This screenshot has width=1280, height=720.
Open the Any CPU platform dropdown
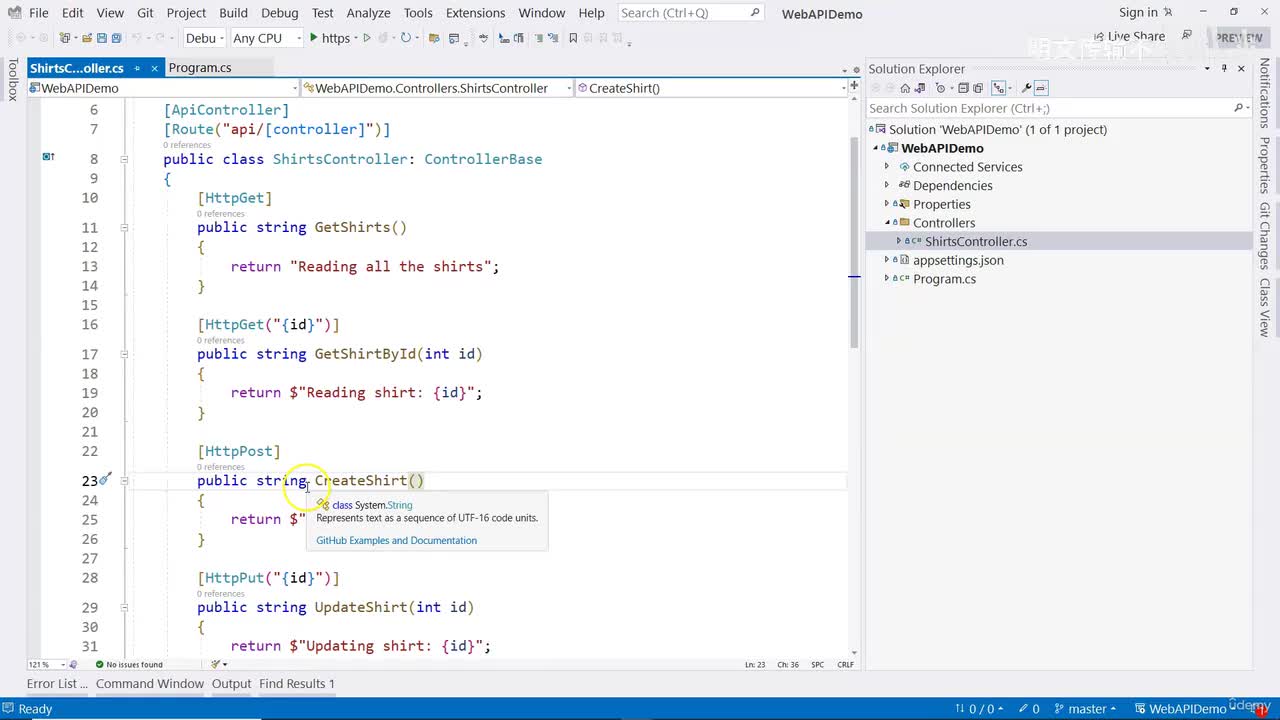[266, 38]
